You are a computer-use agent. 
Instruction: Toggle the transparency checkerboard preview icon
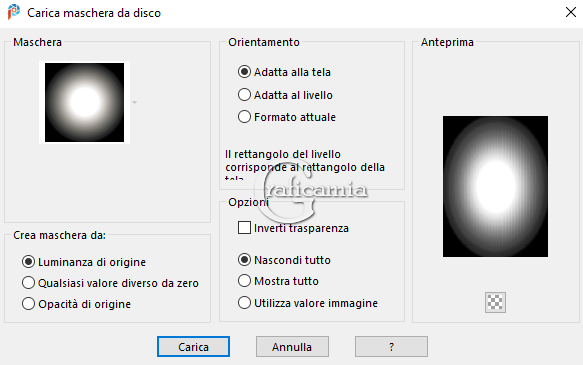pyautogui.click(x=495, y=302)
